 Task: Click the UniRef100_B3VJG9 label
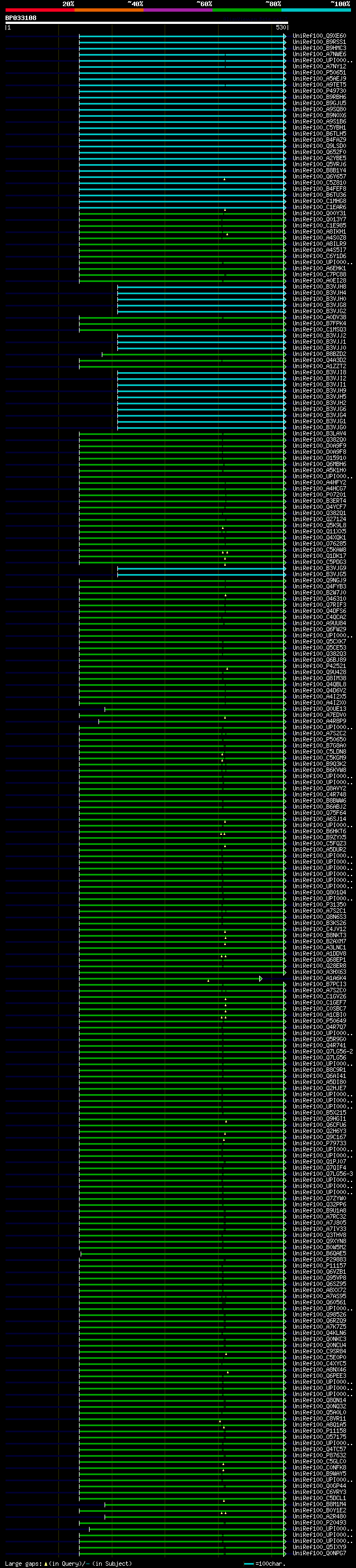point(319,568)
